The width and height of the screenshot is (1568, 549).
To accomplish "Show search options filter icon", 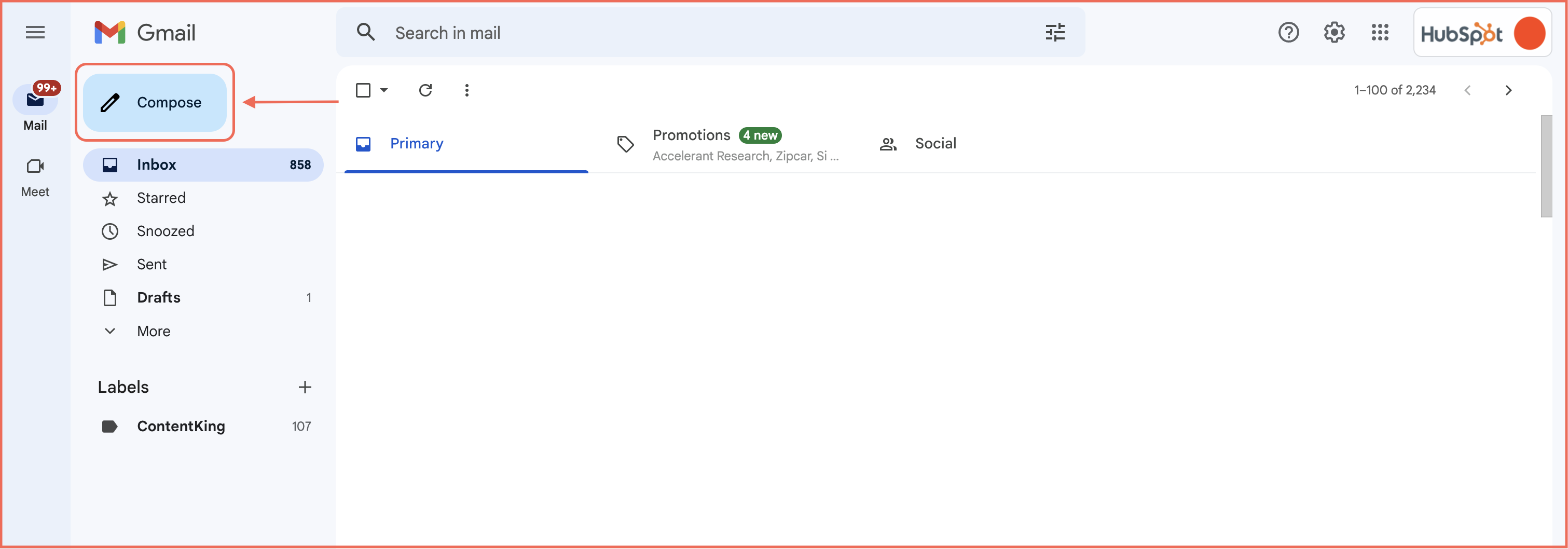I will coord(1055,32).
